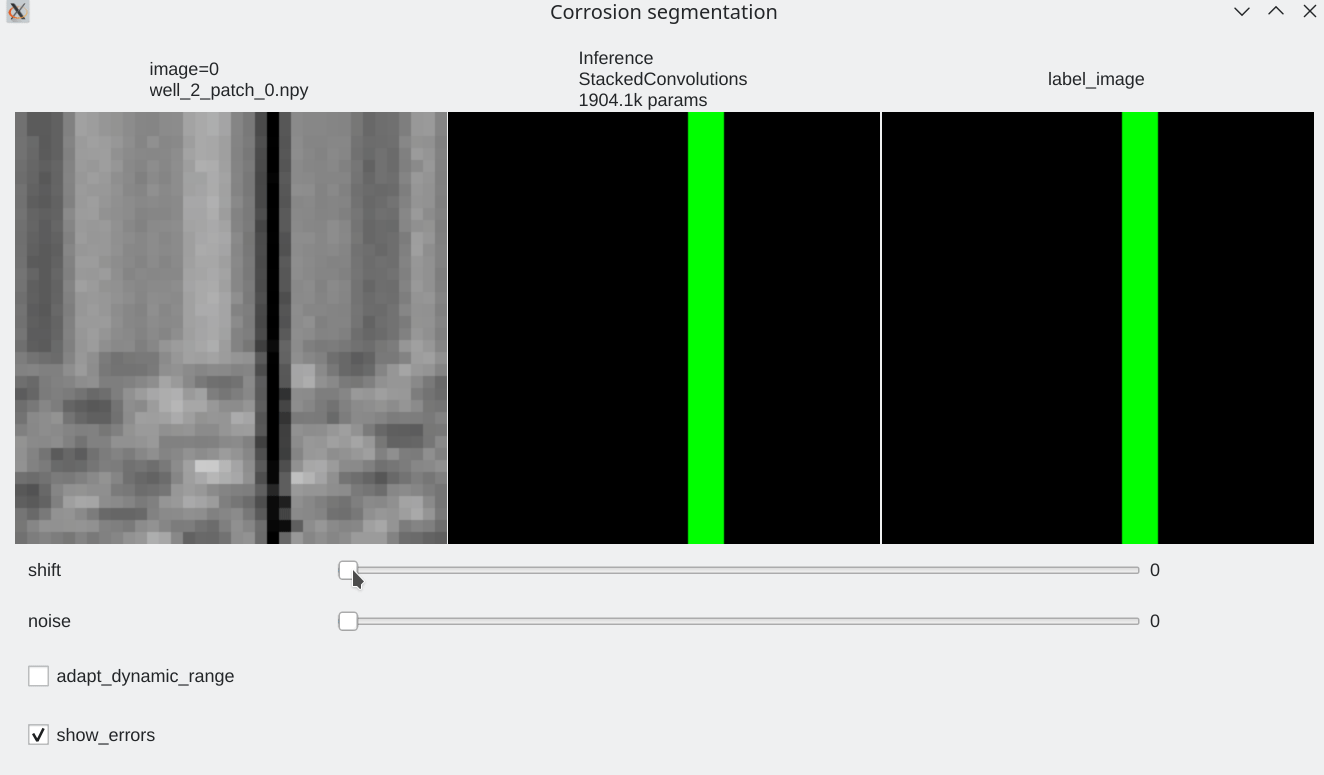Click the image=0 well_2_patch_0.npy caption
1324x775 pixels.
[228, 79]
